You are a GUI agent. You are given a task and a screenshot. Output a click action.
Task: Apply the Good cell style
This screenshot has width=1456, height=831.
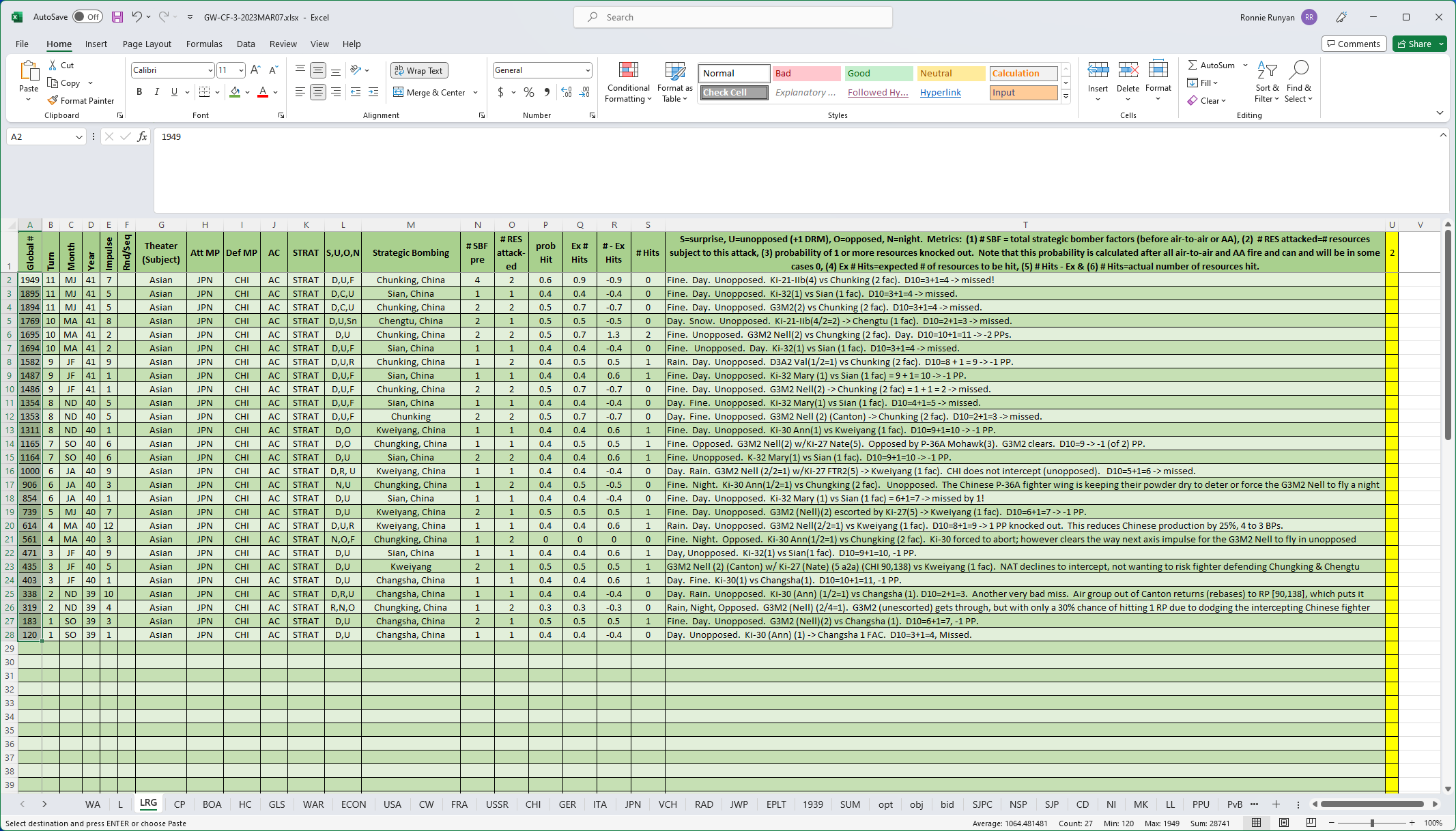point(879,73)
